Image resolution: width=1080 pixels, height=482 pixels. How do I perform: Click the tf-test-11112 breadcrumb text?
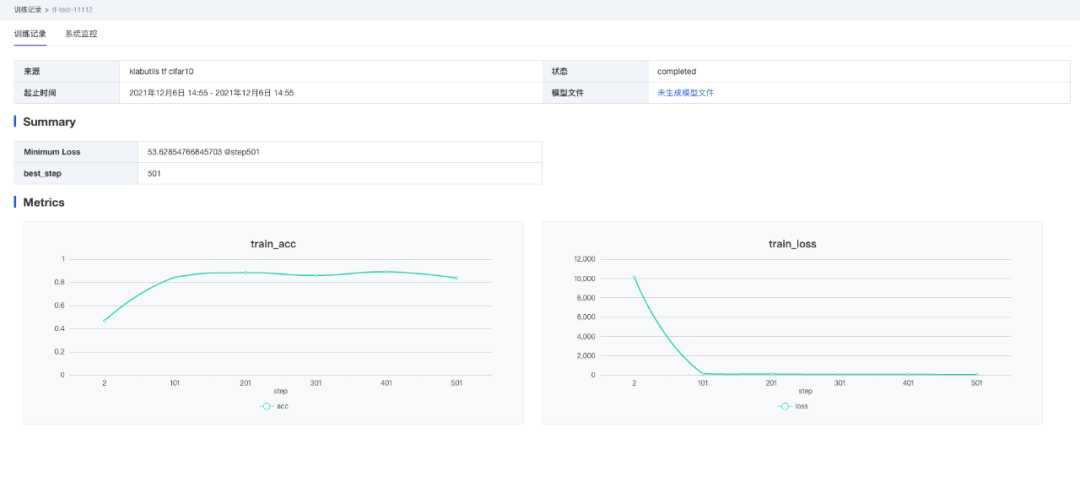tap(72, 9)
